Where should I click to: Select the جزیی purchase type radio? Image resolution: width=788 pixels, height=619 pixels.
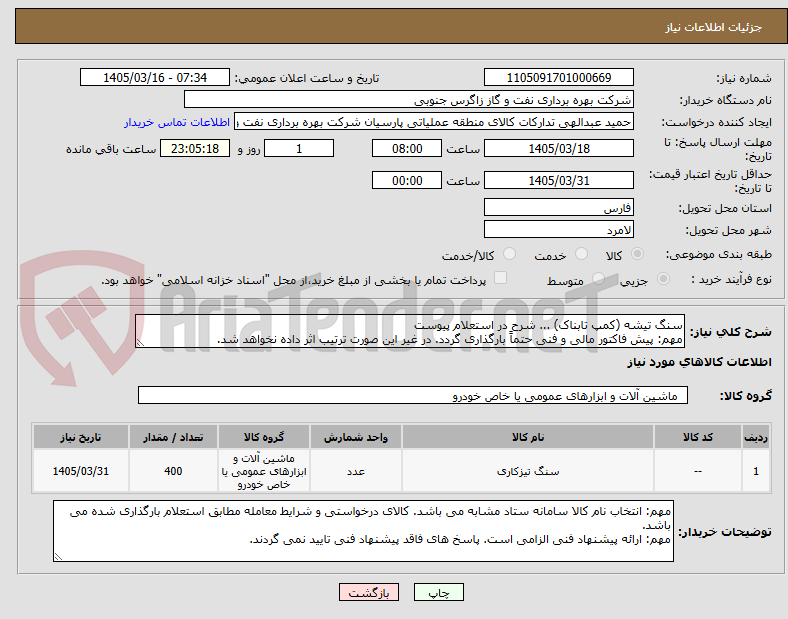pyautogui.click(x=663, y=278)
